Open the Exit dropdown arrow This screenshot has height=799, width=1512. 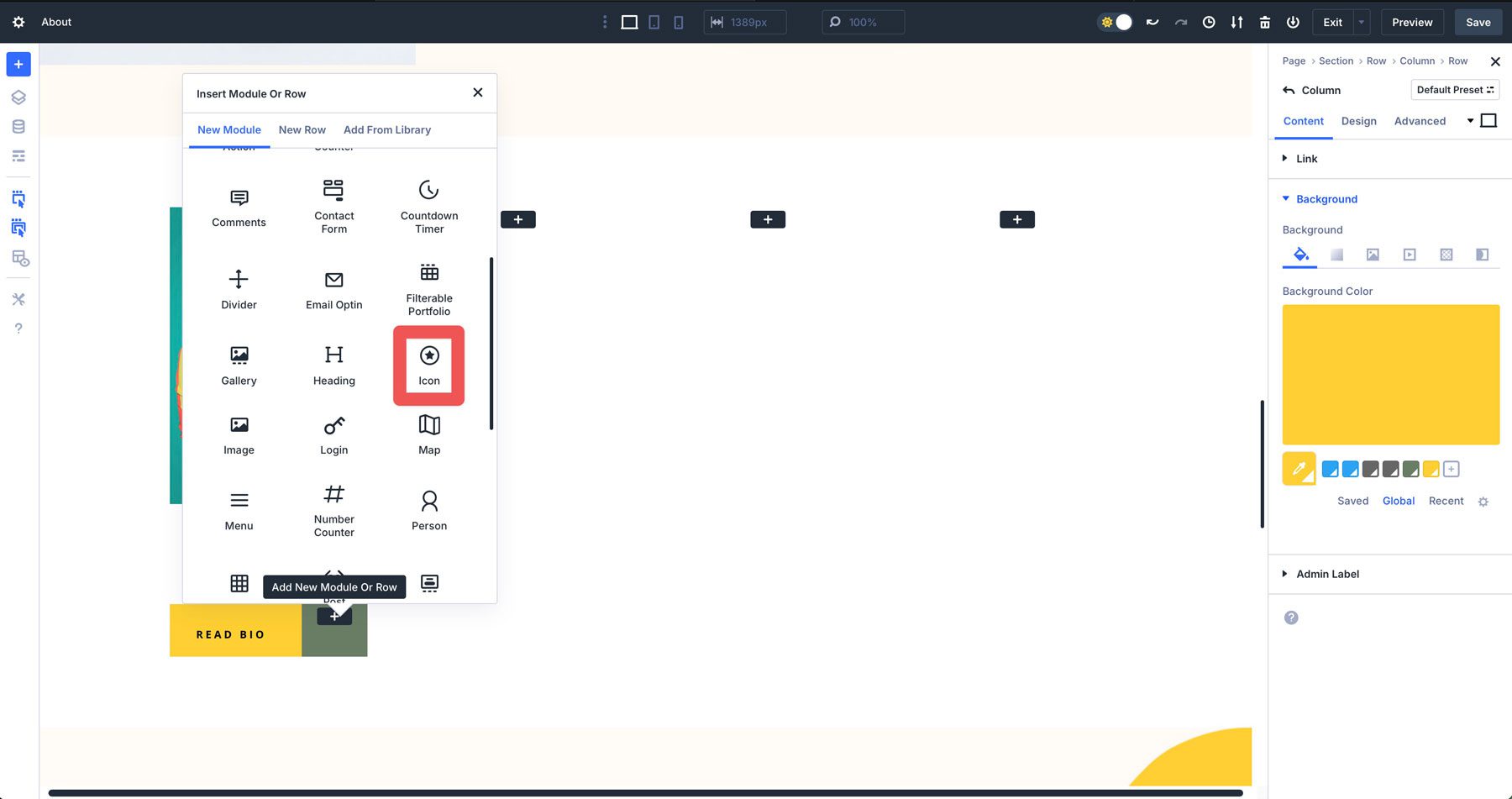[x=1361, y=22]
